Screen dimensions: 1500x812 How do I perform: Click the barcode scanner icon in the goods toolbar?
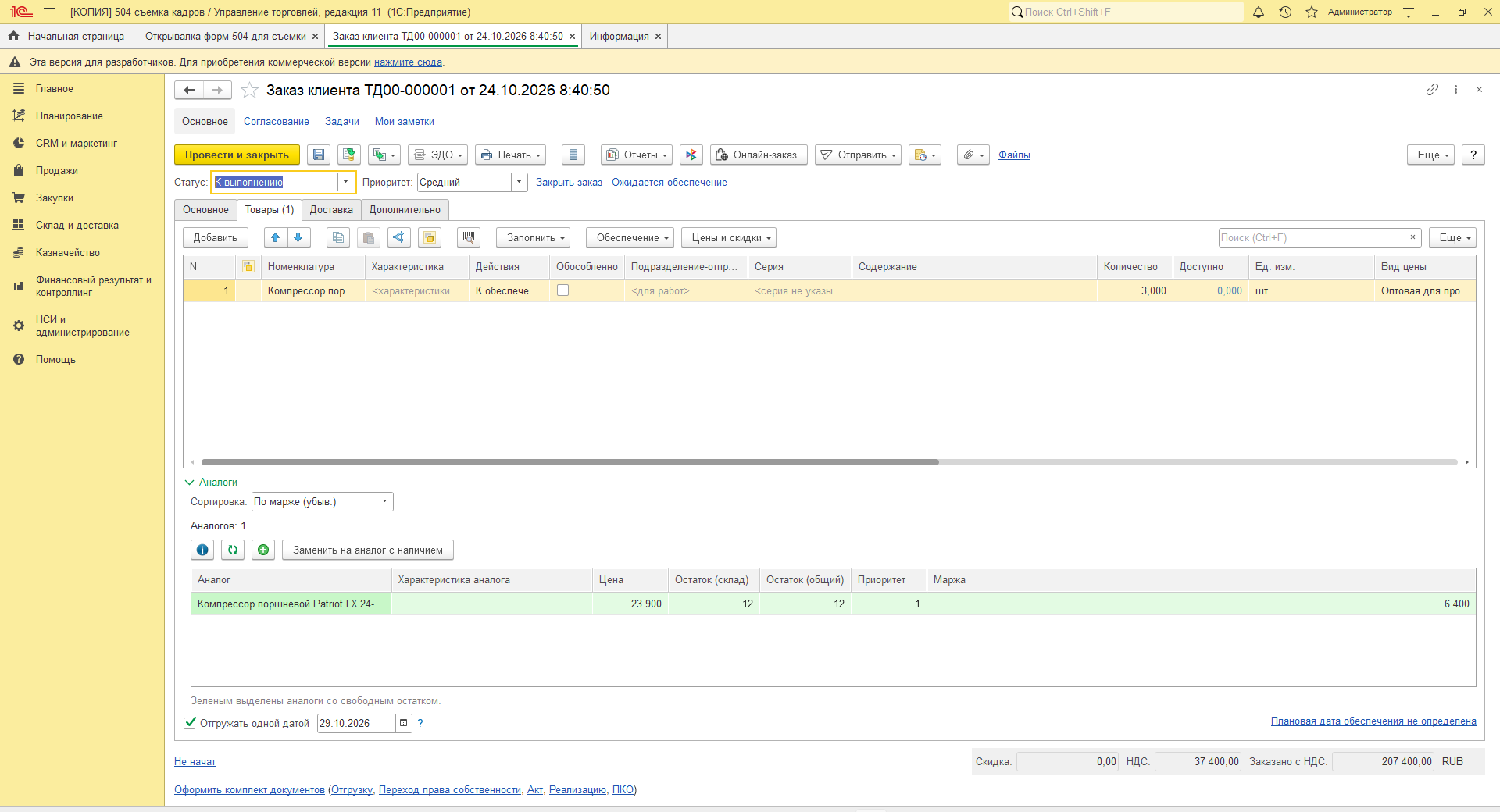coord(468,237)
